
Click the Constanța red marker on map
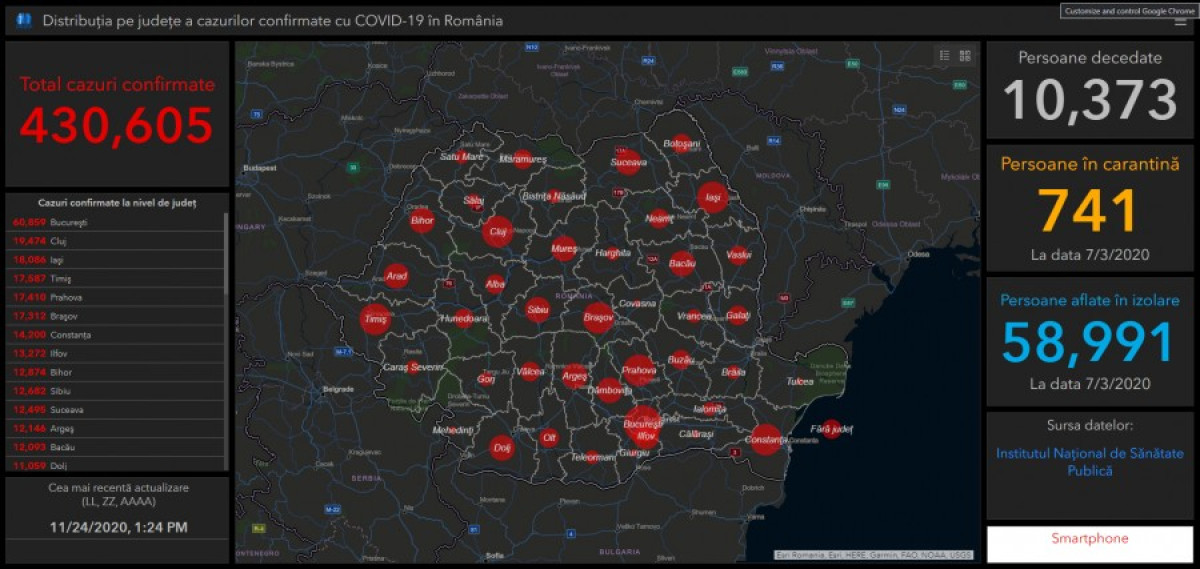(765, 439)
